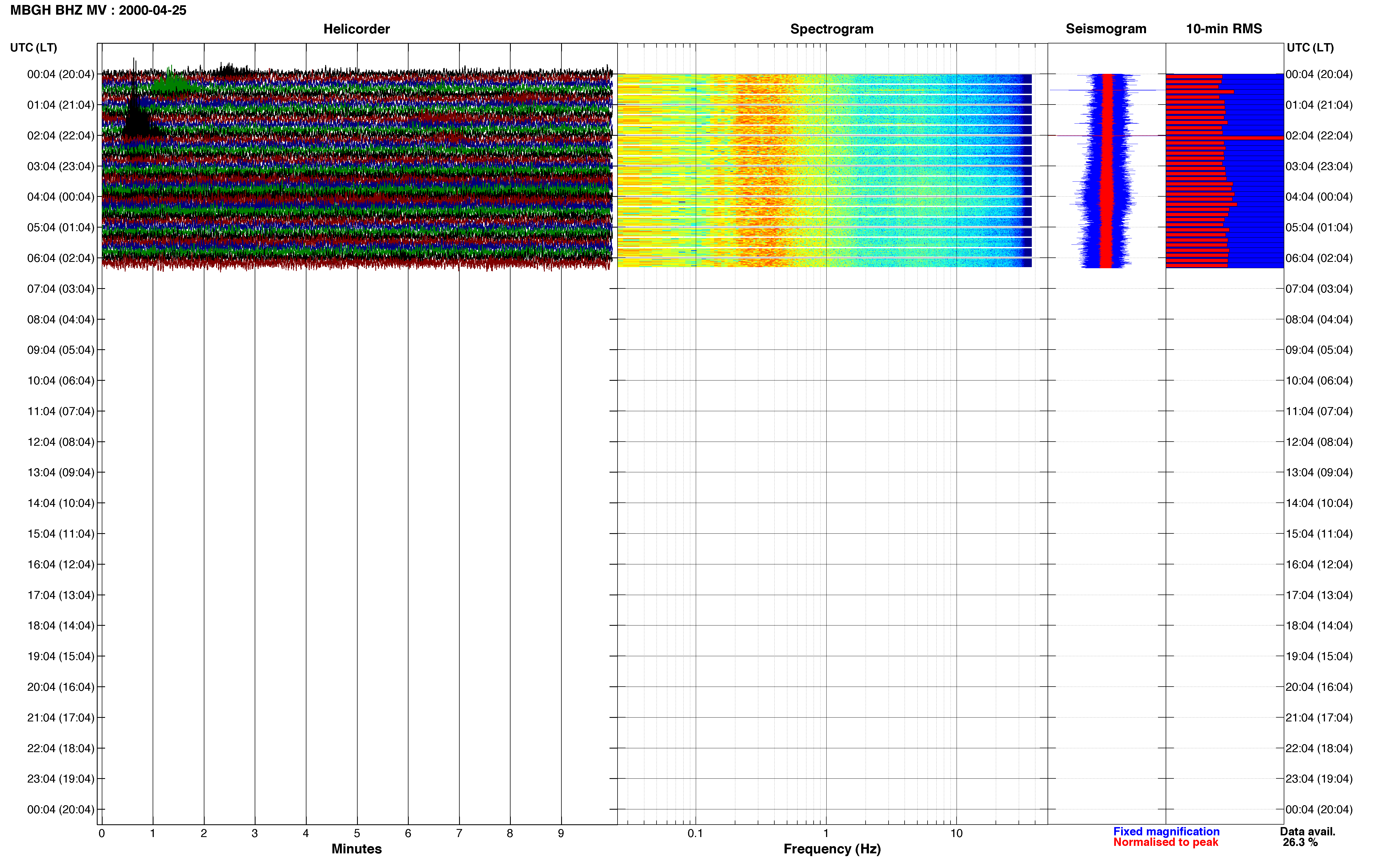Click the 'Spectrogram' panel heading

[832, 29]
